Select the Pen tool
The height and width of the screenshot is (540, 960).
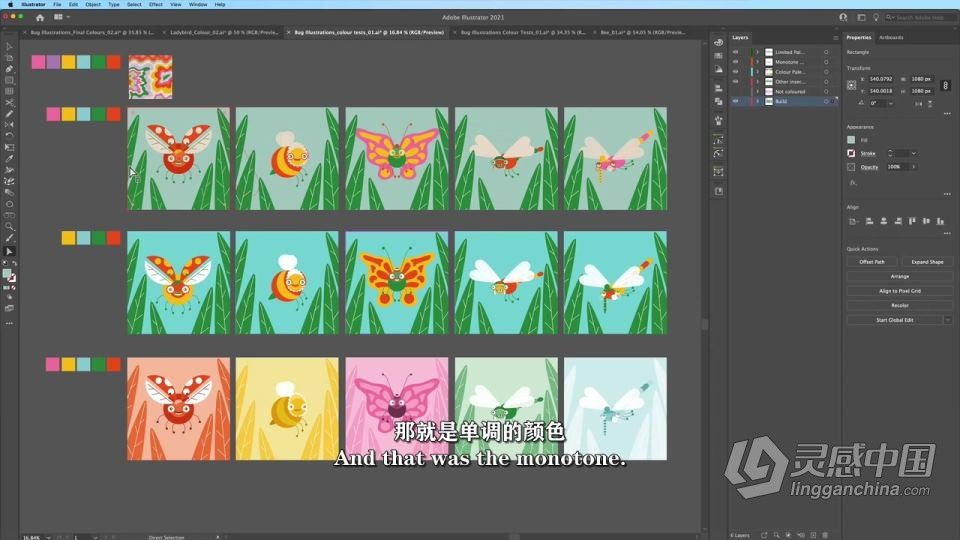pos(9,69)
